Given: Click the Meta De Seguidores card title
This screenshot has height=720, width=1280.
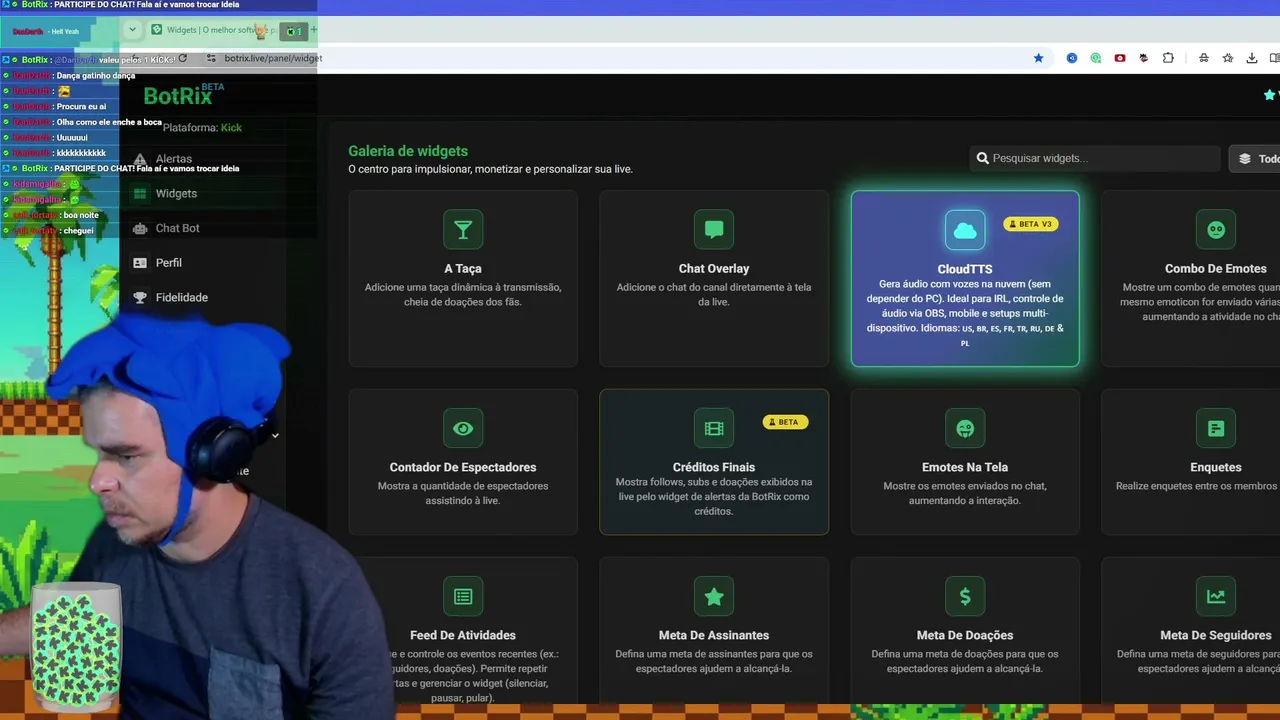Looking at the screenshot, I should pyautogui.click(x=1216, y=635).
